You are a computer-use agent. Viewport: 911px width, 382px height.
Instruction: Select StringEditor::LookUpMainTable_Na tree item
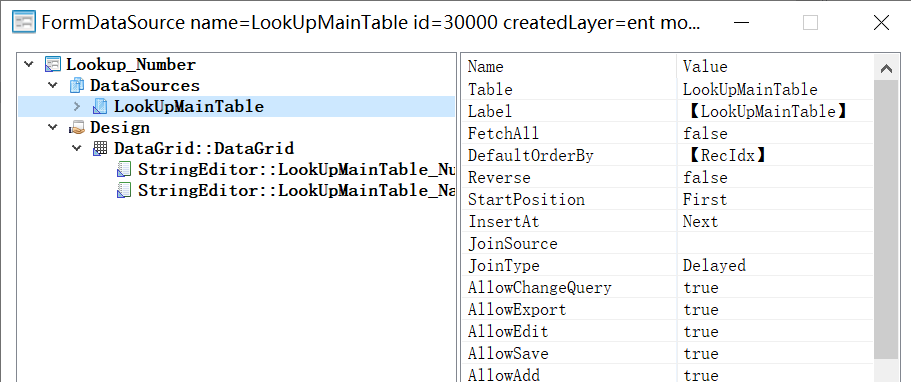[296, 191]
